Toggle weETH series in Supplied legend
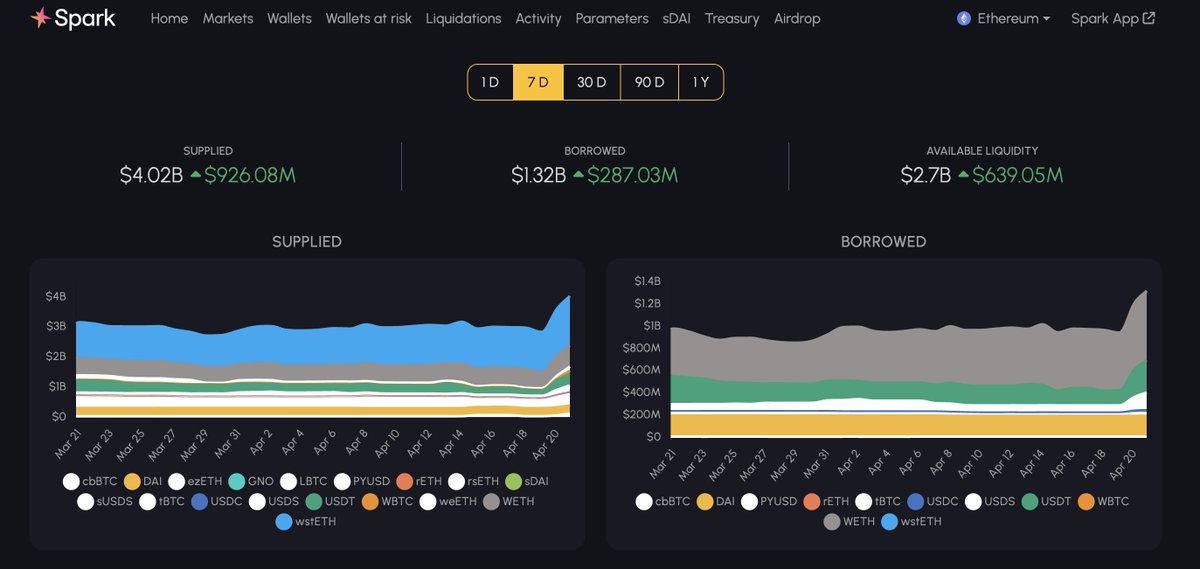Viewport: 1200px width, 569px height. coord(448,501)
